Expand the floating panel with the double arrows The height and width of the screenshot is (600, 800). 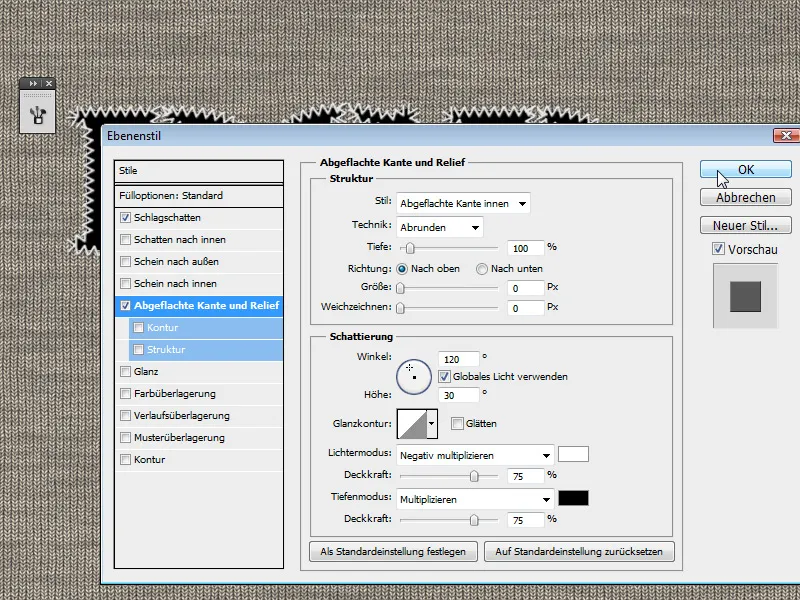coord(33,84)
